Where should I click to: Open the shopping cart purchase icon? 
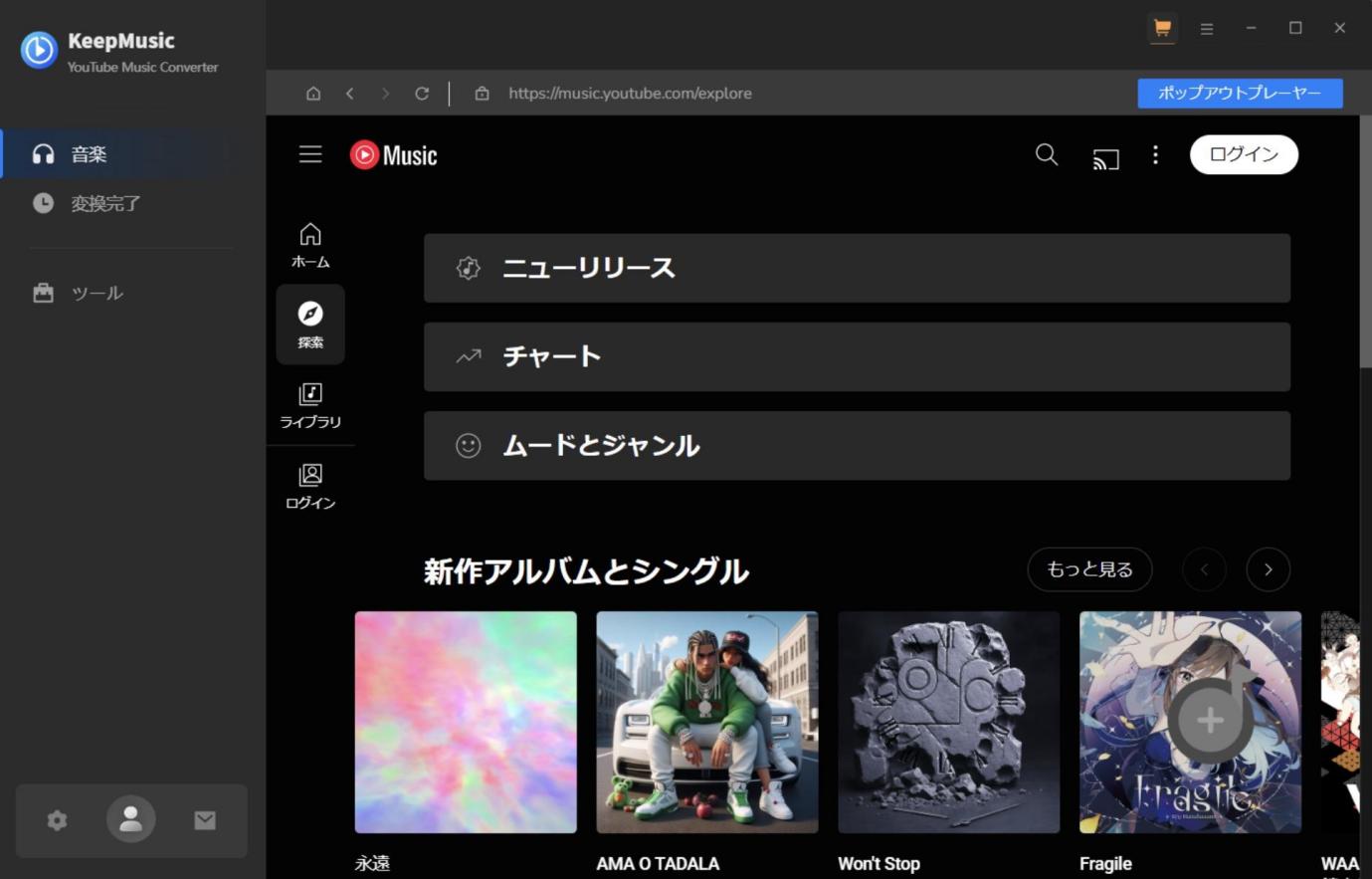coord(1162,28)
